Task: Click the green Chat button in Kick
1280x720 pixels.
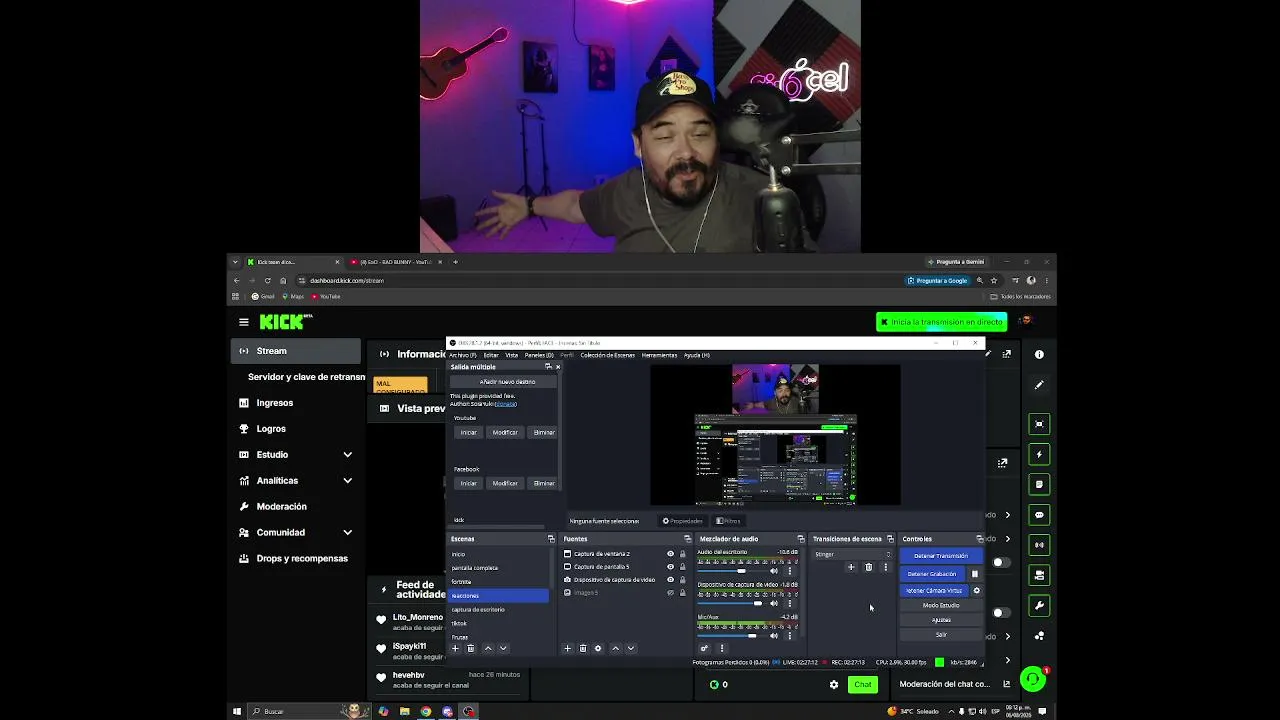Action: click(862, 685)
